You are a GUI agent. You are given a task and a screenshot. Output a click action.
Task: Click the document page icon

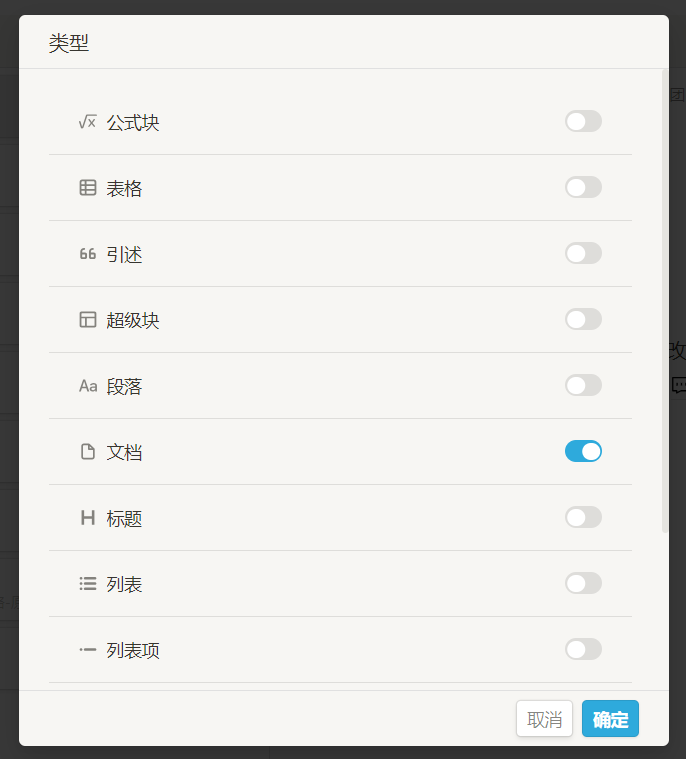point(88,452)
